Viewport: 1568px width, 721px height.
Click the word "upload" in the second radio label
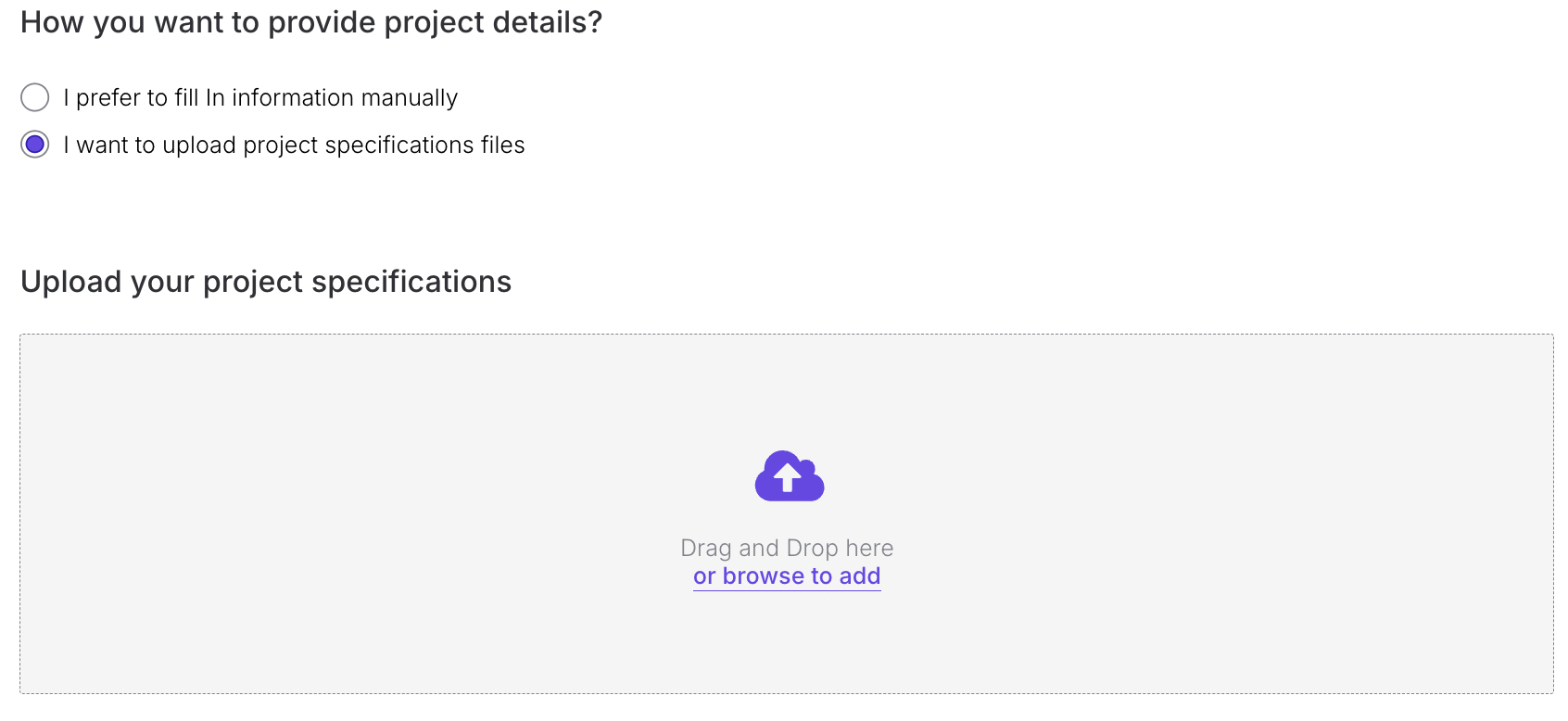(x=198, y=145)
